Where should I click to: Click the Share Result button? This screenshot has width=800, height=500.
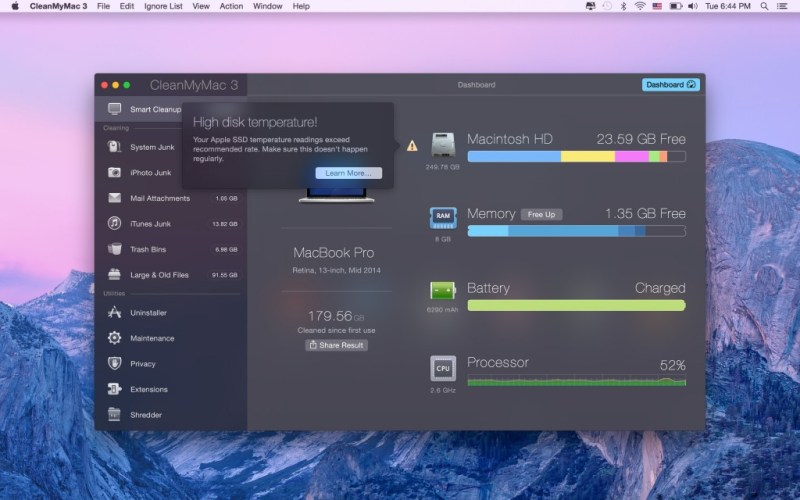(x=336, y=345)
